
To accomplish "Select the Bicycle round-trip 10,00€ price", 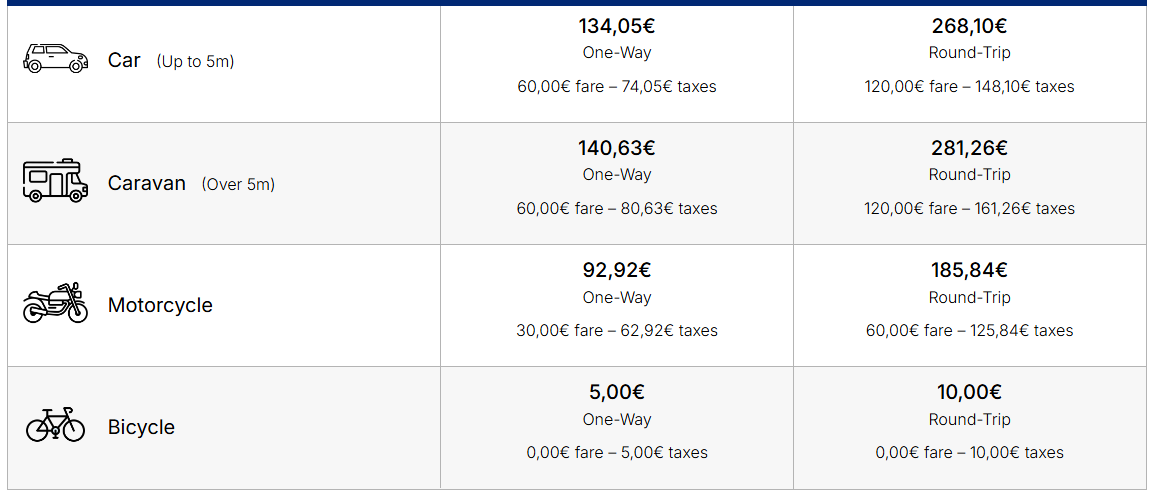I will click(969, 393).
